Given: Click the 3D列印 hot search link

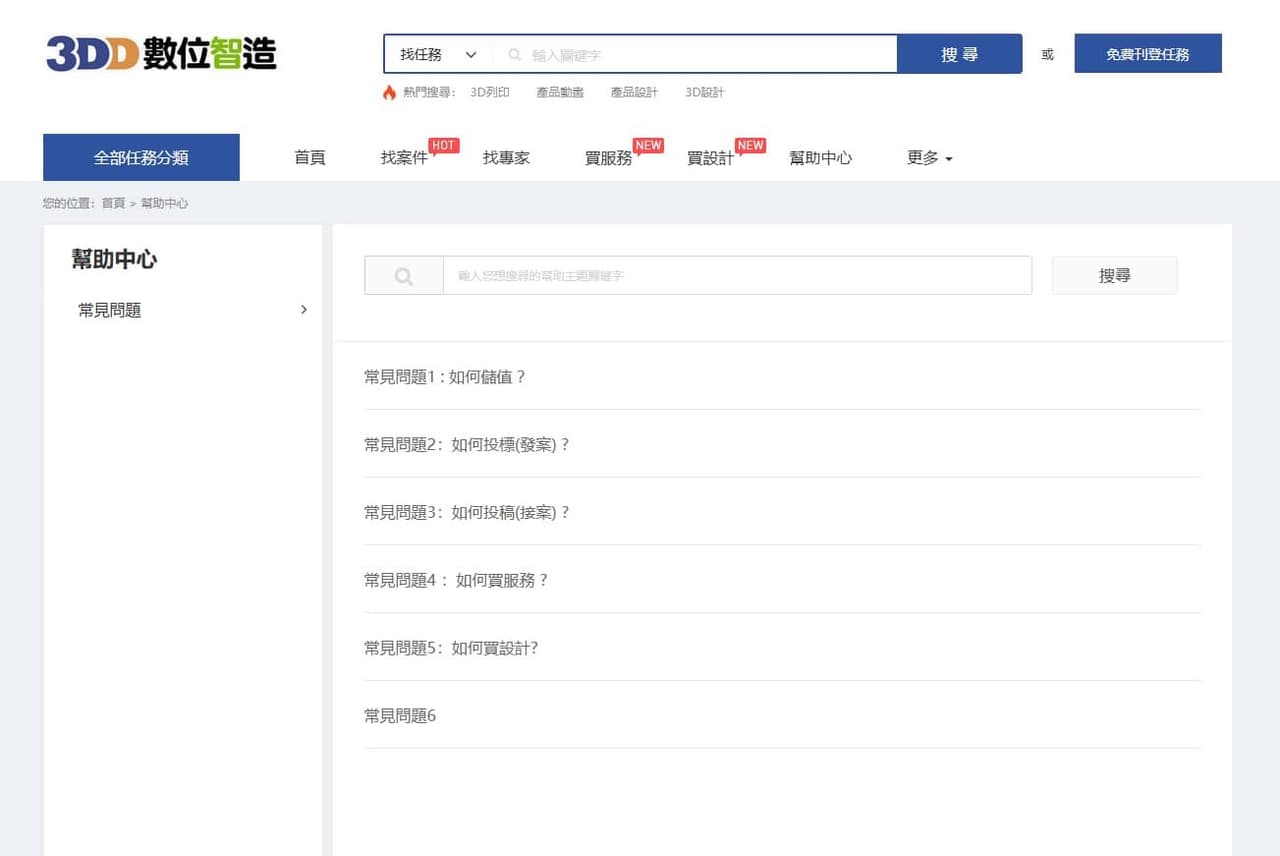Looking at the screenshot, I should pyautogui.click(x=490, y=92).
